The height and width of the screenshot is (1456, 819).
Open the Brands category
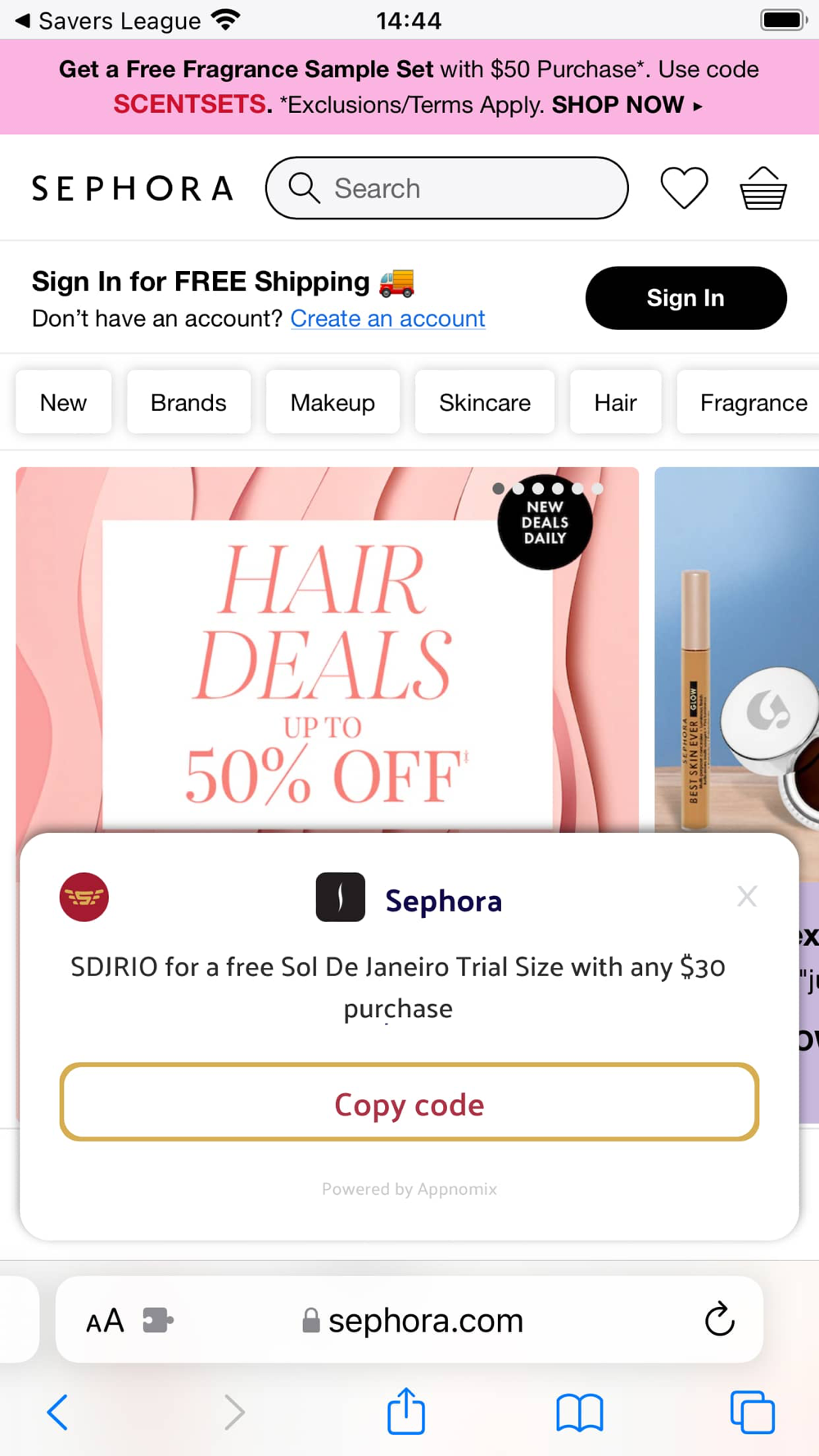point(188,402)
